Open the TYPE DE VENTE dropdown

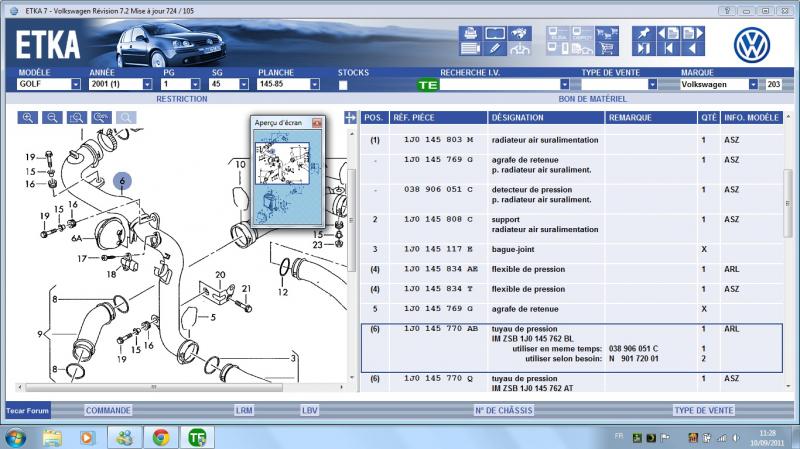(x=652, y=84)
